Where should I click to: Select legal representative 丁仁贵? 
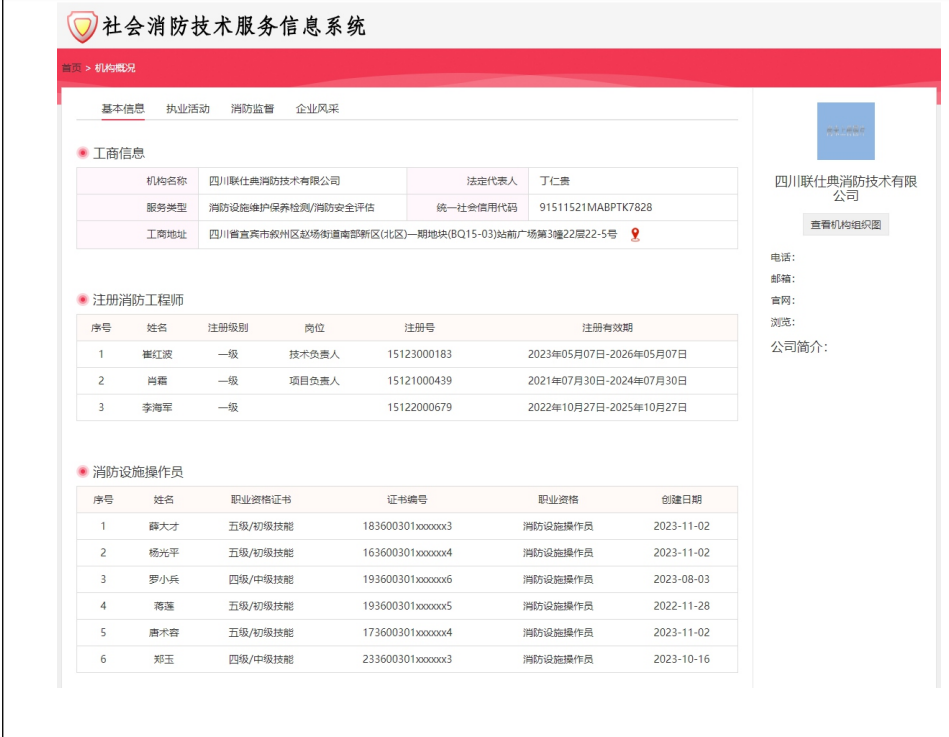click(554, 181)
